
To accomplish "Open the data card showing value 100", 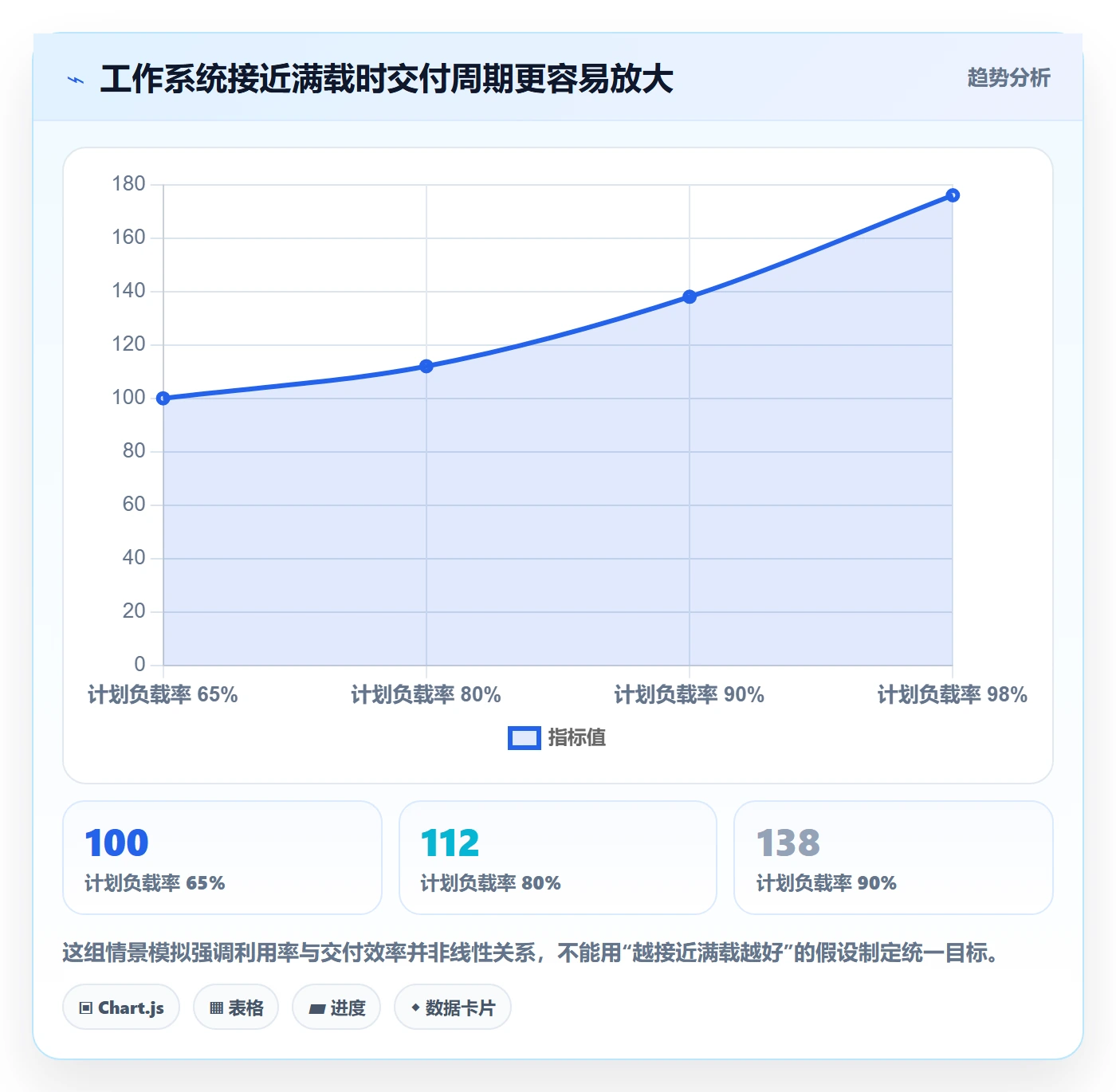I will (x=222, y=858).
